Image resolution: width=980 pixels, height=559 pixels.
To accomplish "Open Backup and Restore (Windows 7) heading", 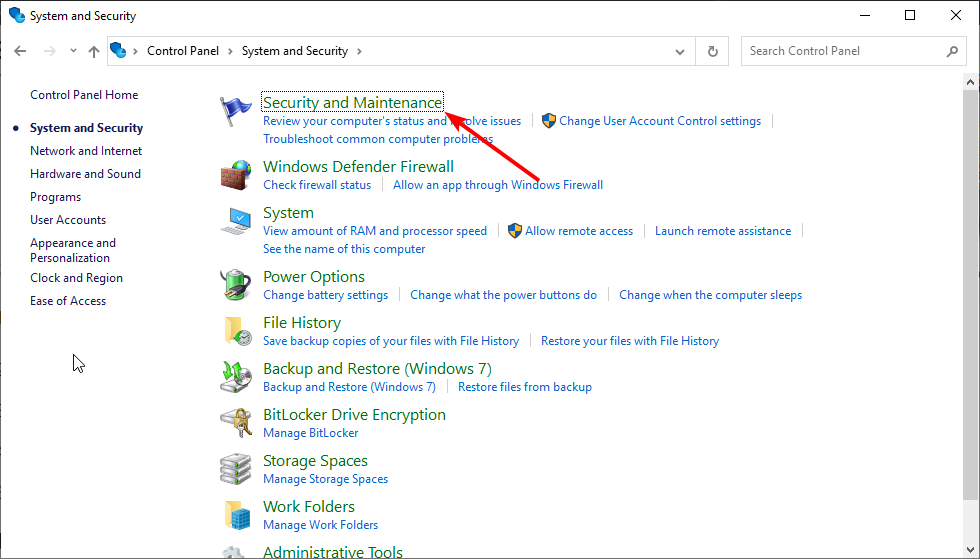I will [378, 369].
